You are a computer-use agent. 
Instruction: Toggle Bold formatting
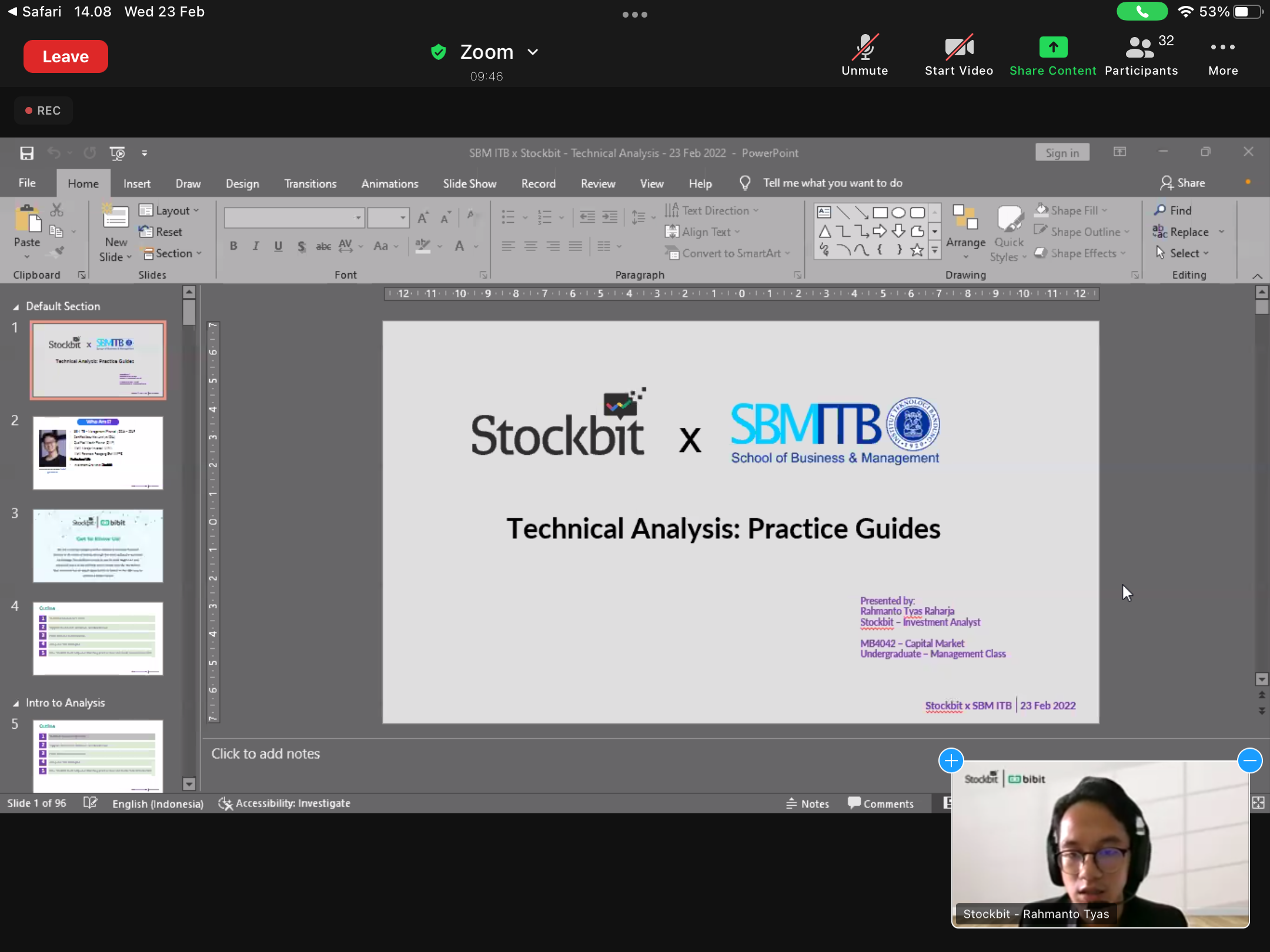[233, 246]
